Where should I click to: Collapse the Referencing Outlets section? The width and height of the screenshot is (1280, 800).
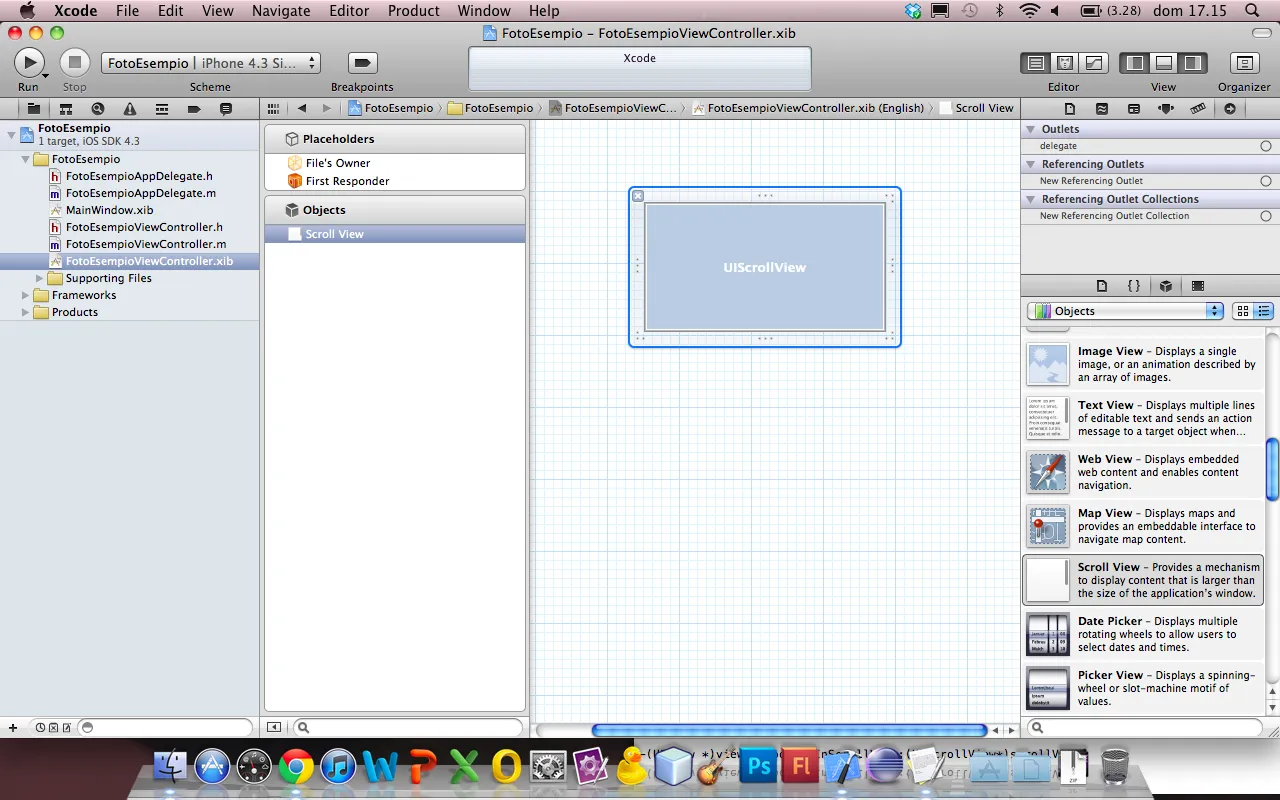[x=1031, y=164]
